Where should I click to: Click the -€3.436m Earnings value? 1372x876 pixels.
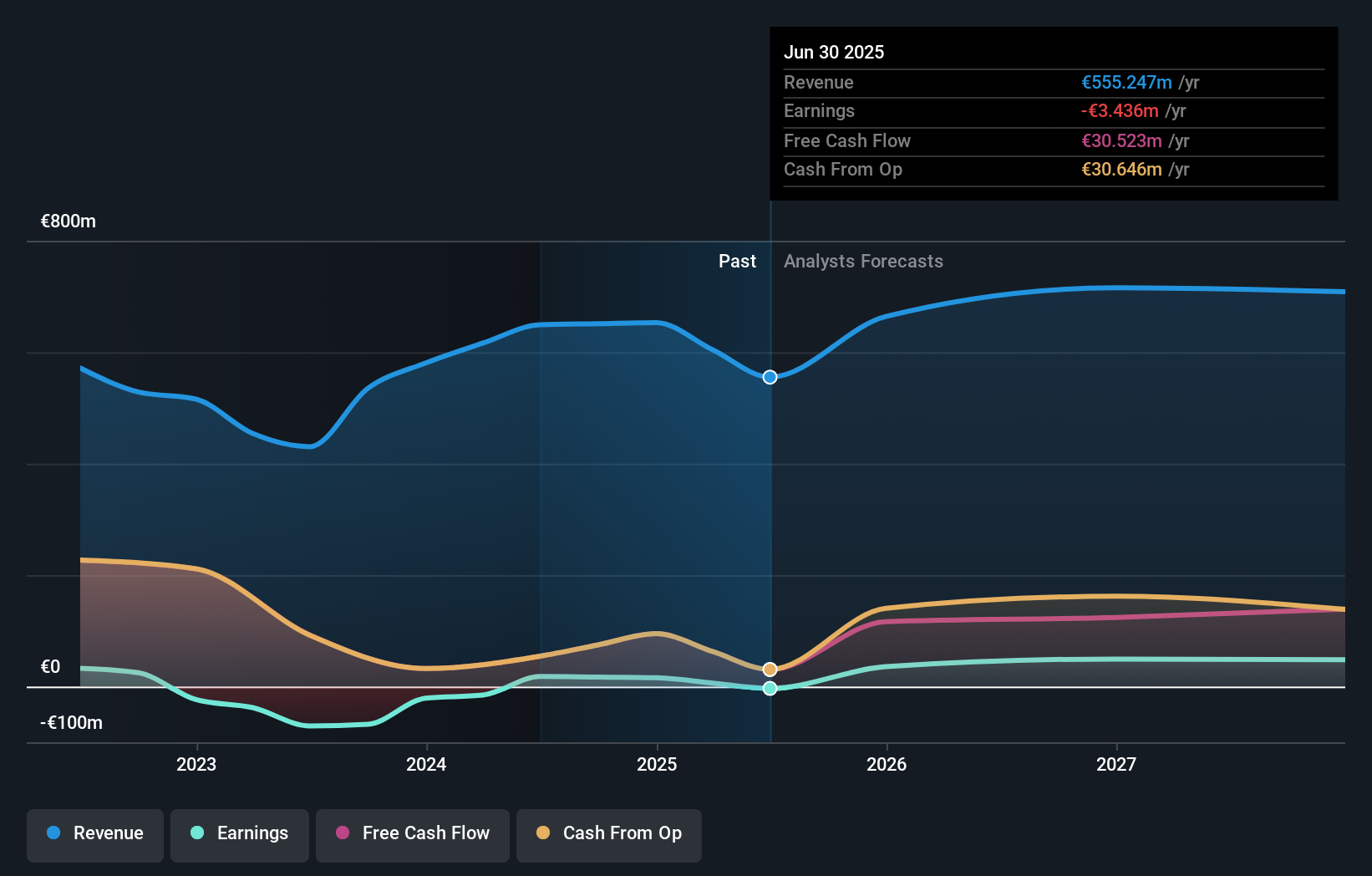[1121, 111]
